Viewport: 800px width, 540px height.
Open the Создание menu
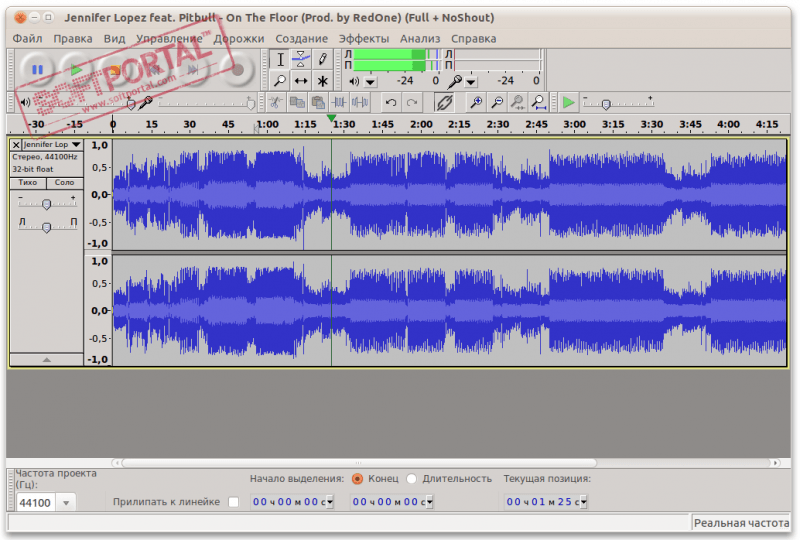[302, 39]
